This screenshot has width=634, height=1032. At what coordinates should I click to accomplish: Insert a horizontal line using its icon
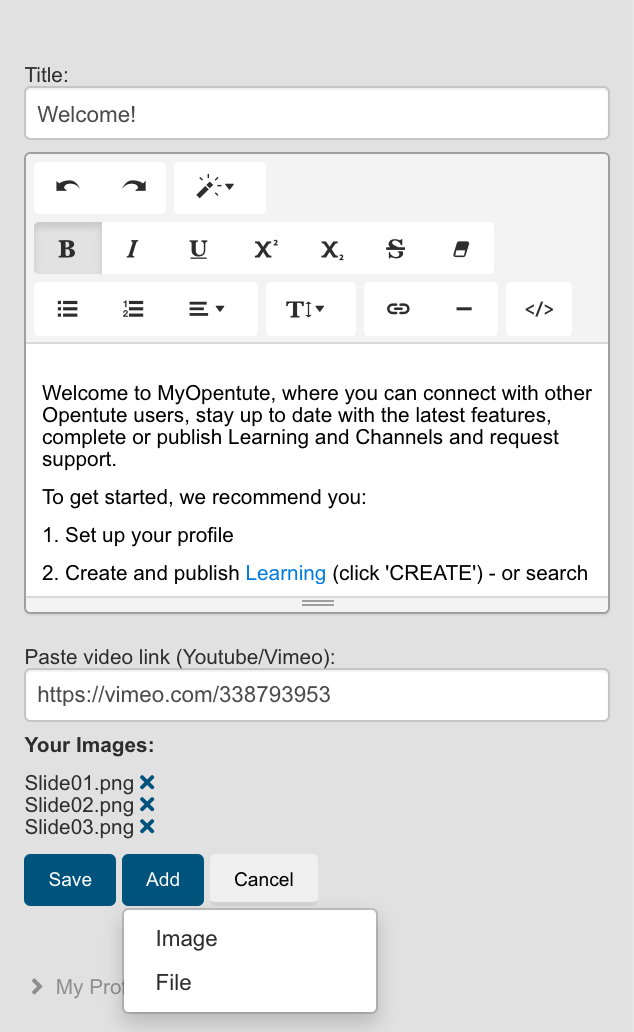tap(464, 309)
